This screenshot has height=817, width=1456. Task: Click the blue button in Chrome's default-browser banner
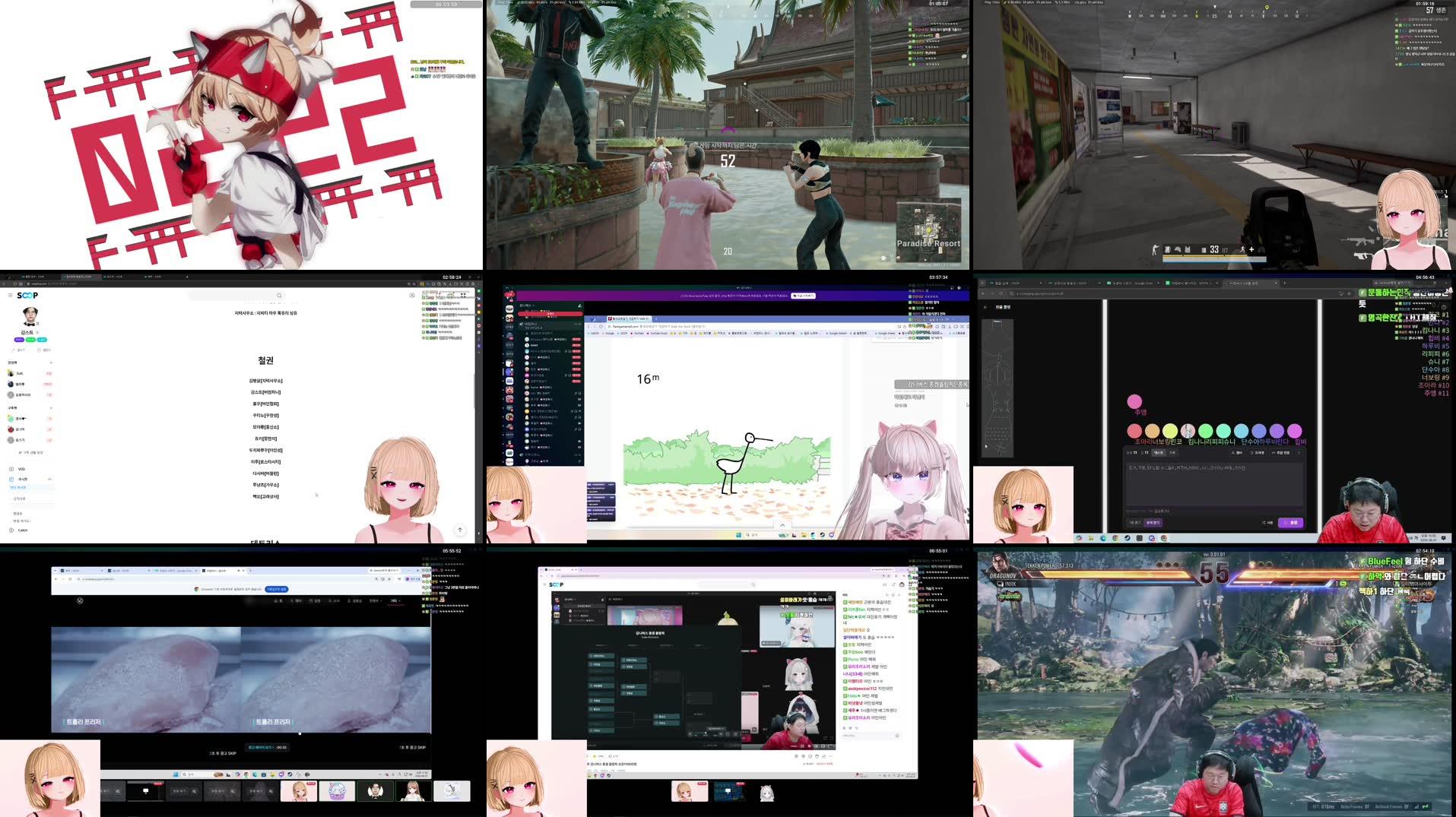point(277,589)
